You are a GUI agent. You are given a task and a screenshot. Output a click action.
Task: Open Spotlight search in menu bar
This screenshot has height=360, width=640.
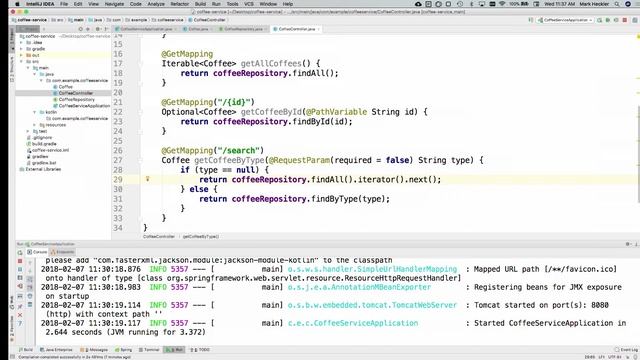point(617,4)
